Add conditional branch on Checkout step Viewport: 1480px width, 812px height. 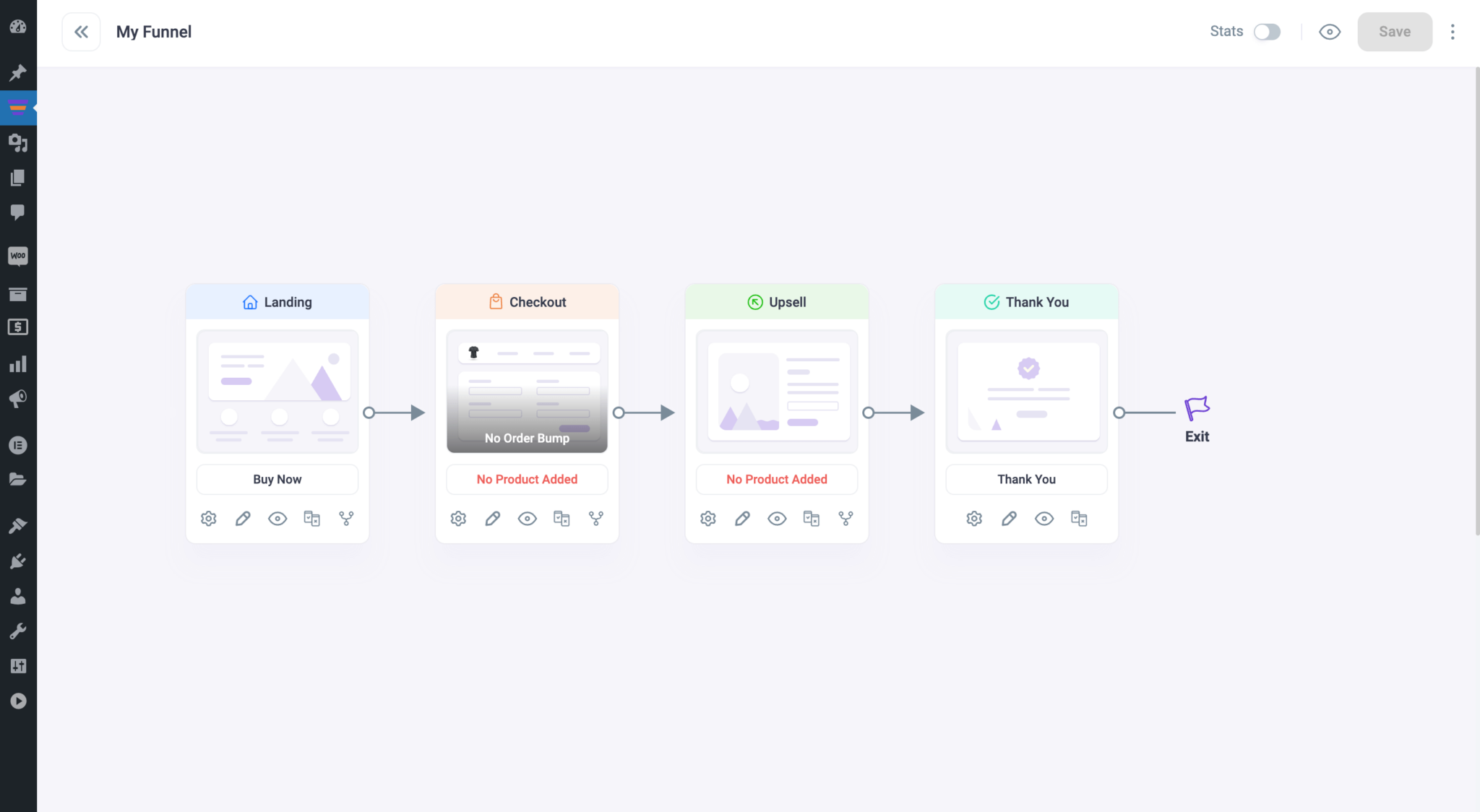point(596,518)
